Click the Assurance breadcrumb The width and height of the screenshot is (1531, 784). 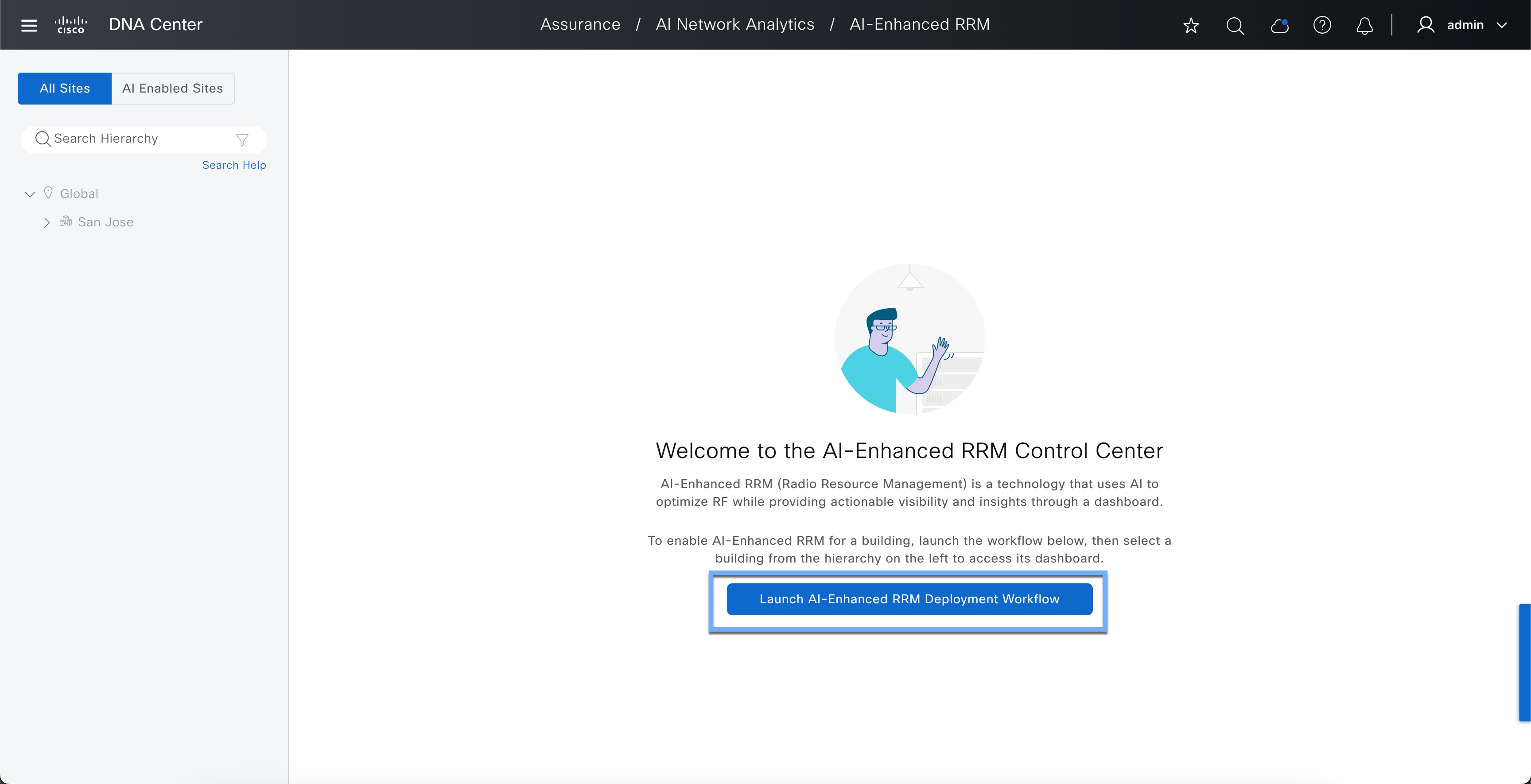coord(579,24)
